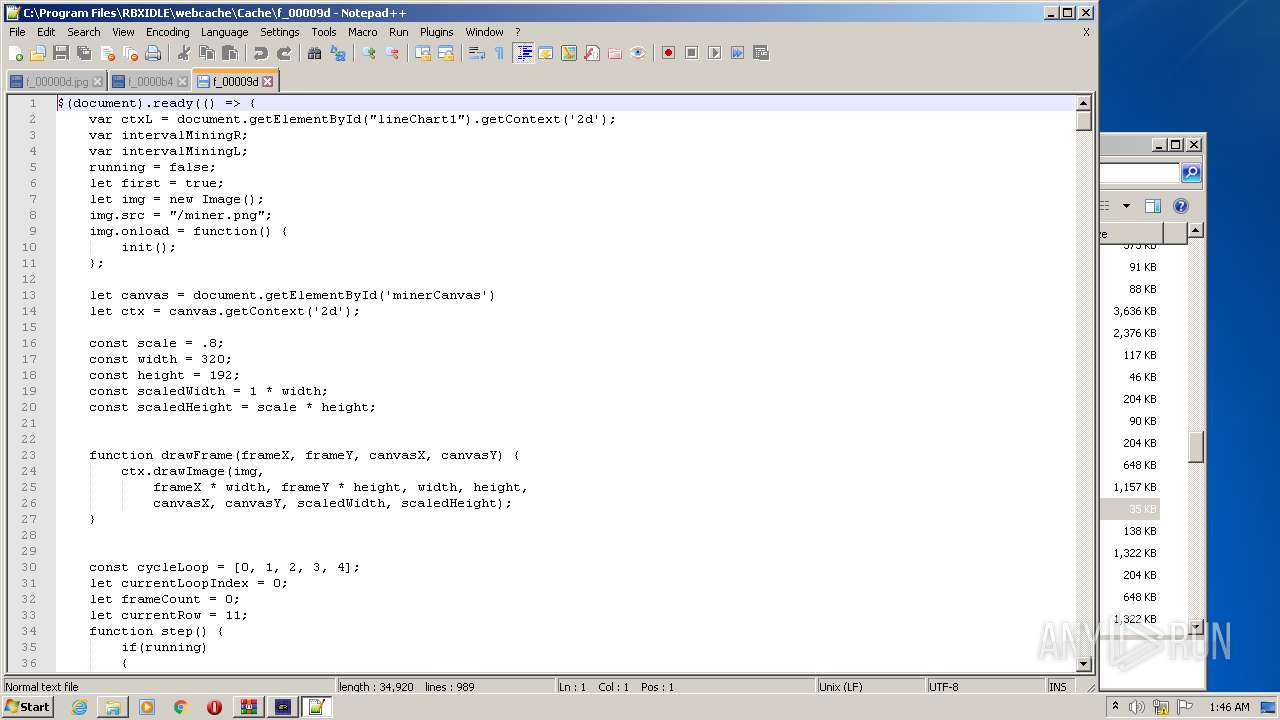
Task: Open the Explorer view options dropdown arrow
Action: tap(1126, 206)
